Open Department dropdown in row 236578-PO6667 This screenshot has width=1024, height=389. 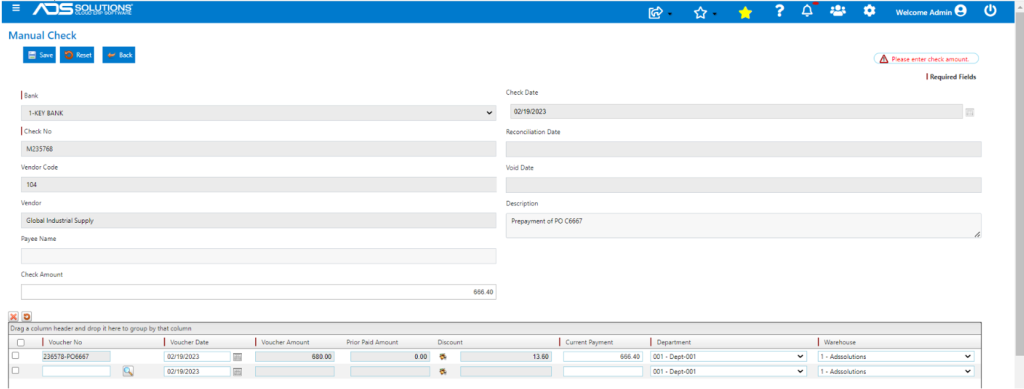pos(729,356)
